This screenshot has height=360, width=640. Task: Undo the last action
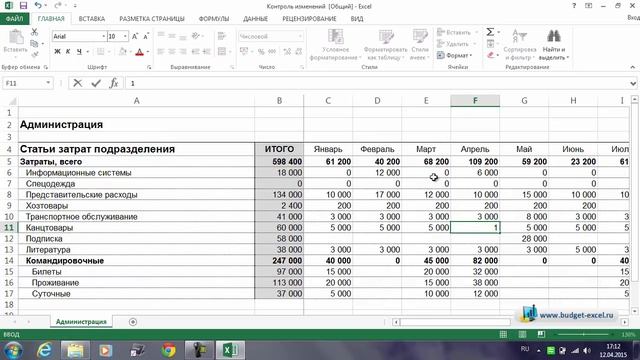(38, 6)
